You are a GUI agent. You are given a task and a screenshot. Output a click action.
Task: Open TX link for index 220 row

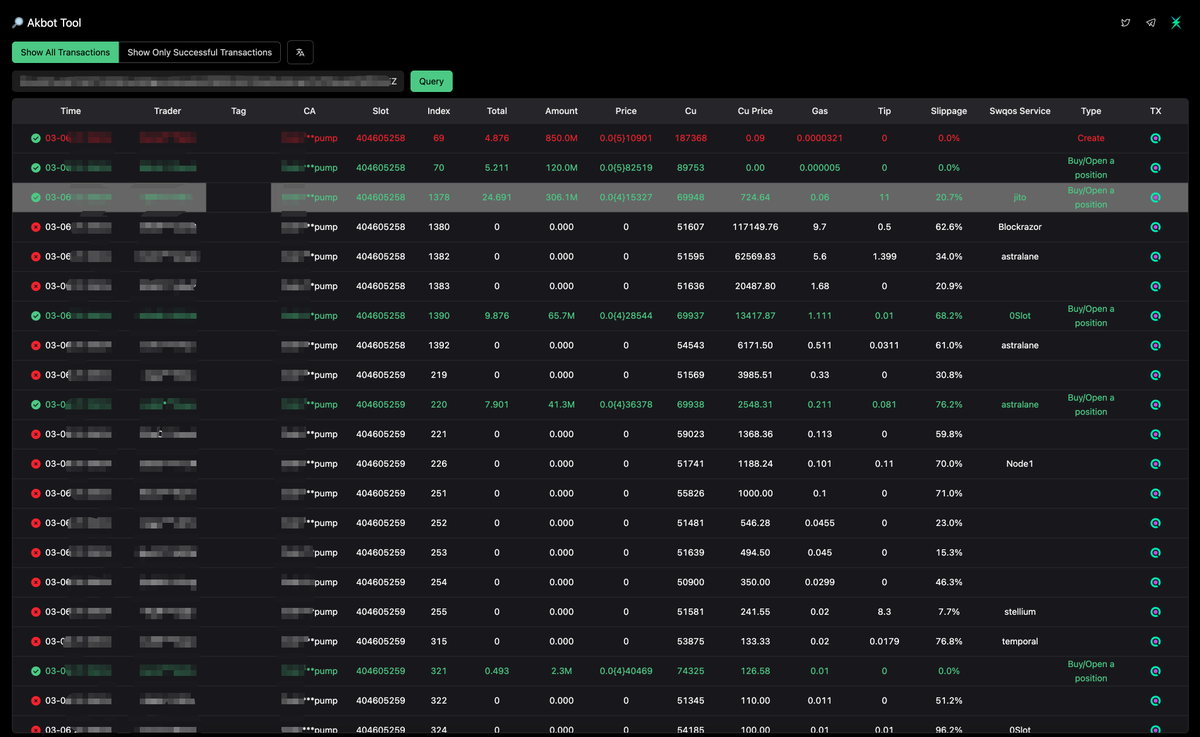1155,405
